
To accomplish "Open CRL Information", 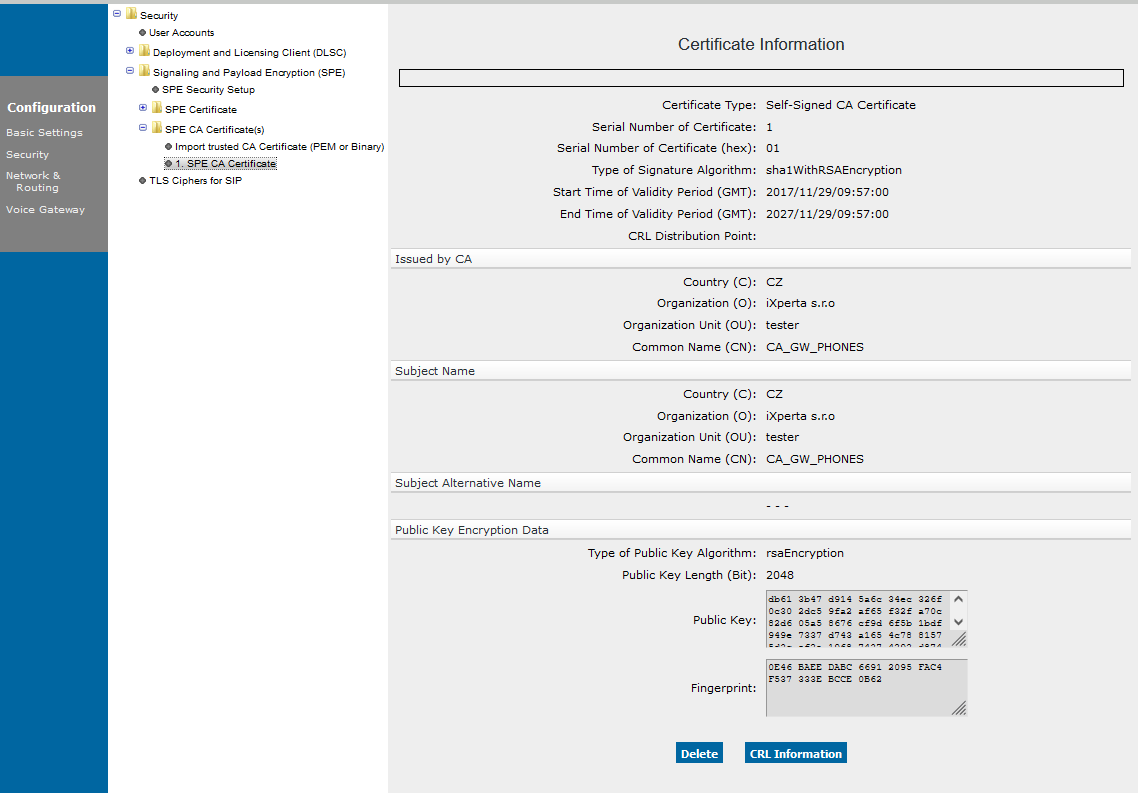I will click(795, 753).
